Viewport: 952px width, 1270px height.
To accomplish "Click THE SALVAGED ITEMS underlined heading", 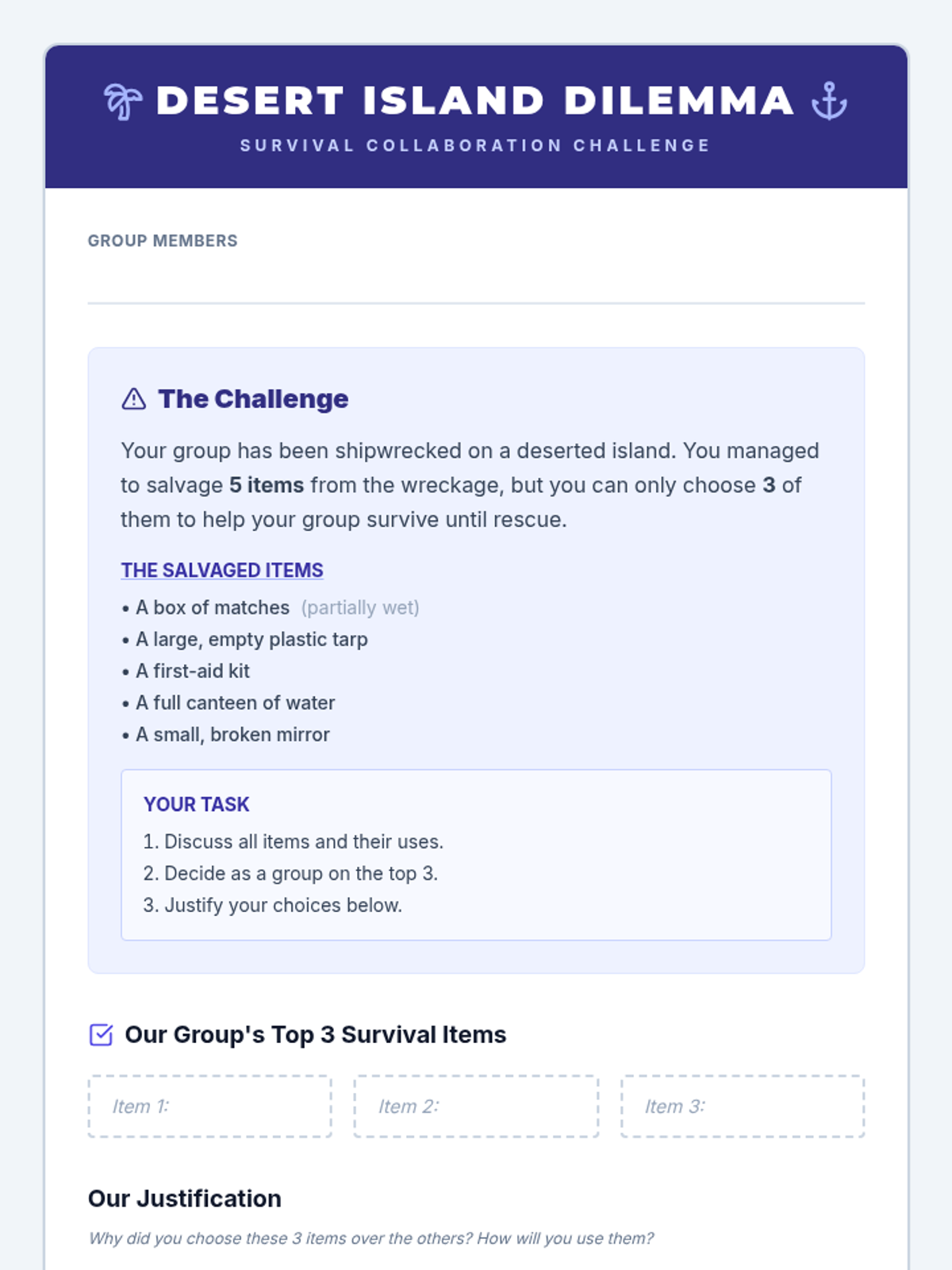I will (222, 570).
